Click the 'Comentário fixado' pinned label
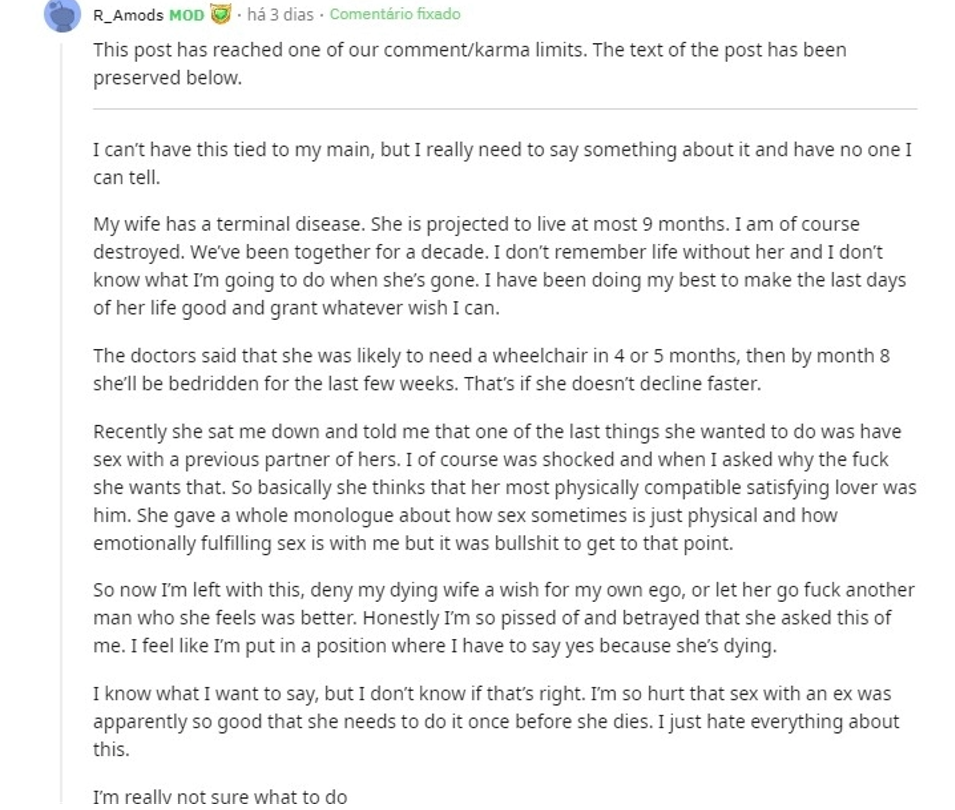 point(395,14)
